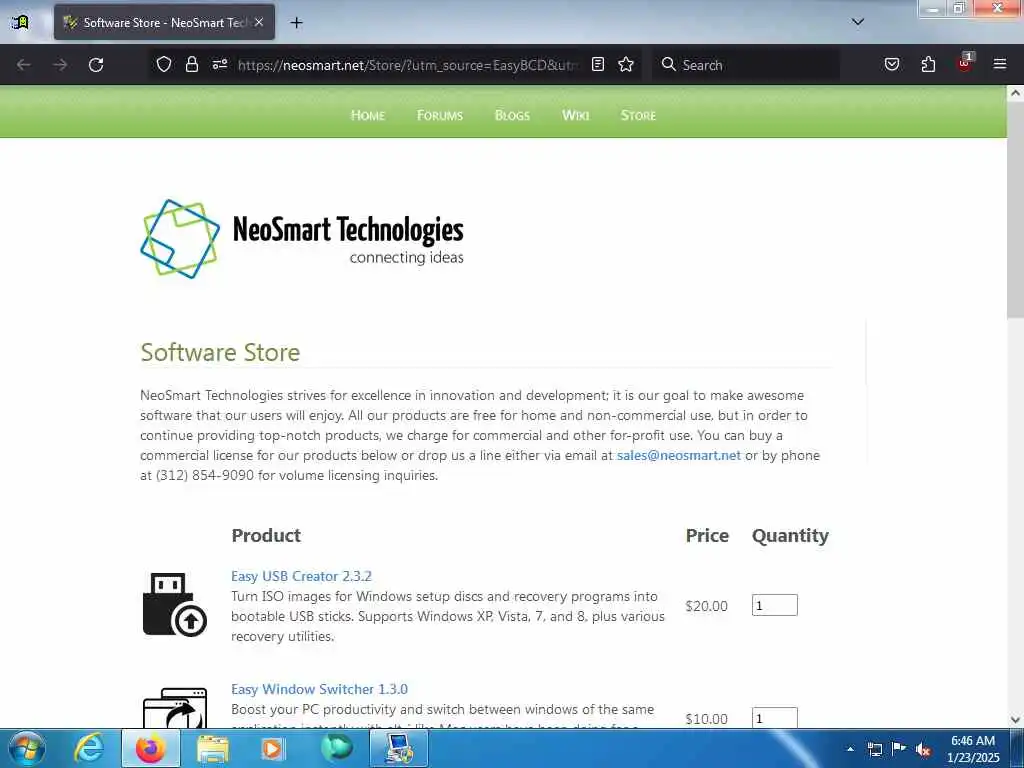Open the Wiki navigation menu item
Image resolution: width=1024 pixels, height=768 pixels.
(x=575, y=116)
